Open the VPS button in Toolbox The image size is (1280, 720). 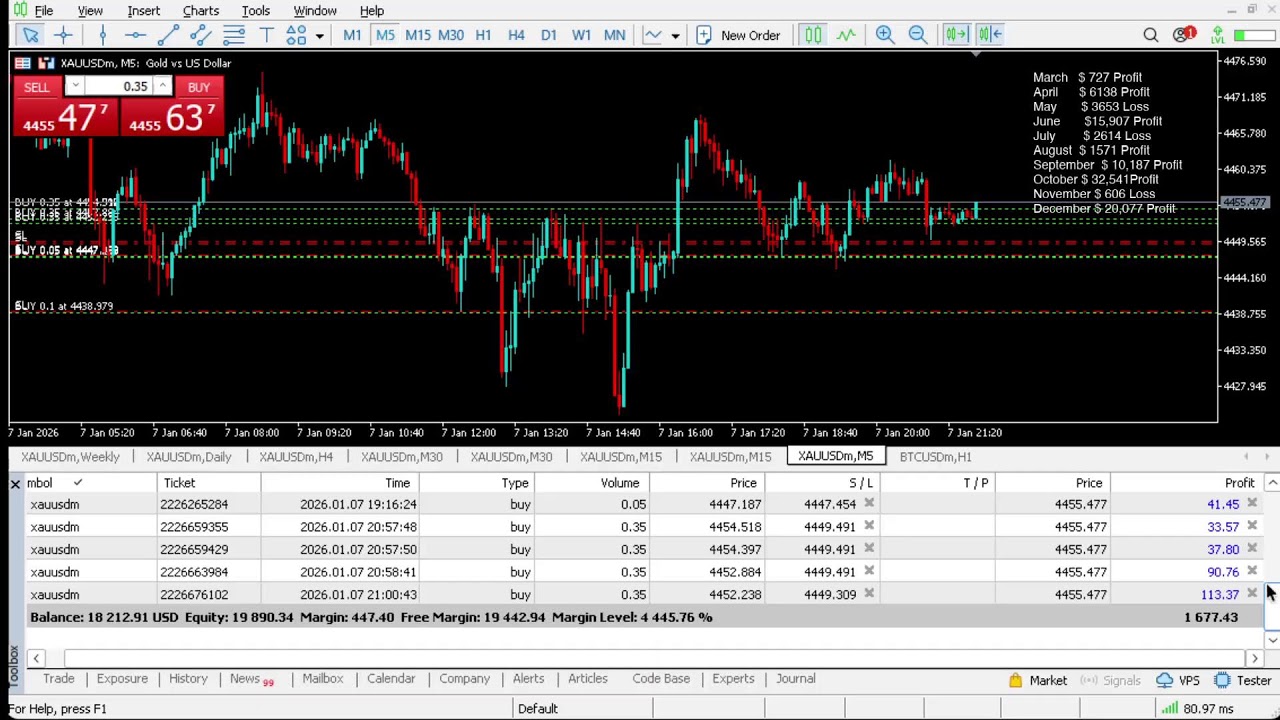pyautogui.click(x=1178, y=680)
